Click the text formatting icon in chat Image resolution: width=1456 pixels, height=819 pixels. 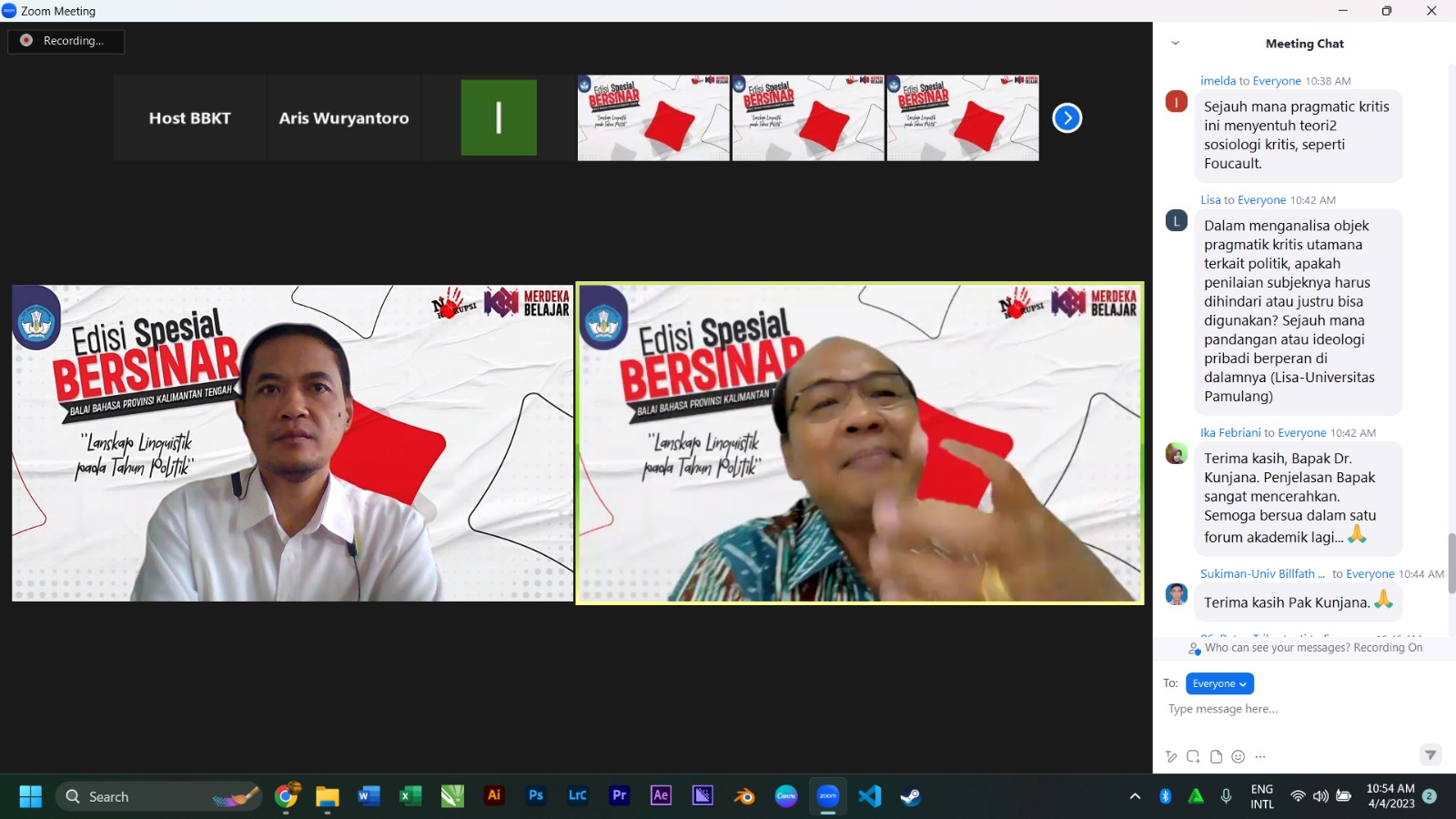(x=1171, y=756)
